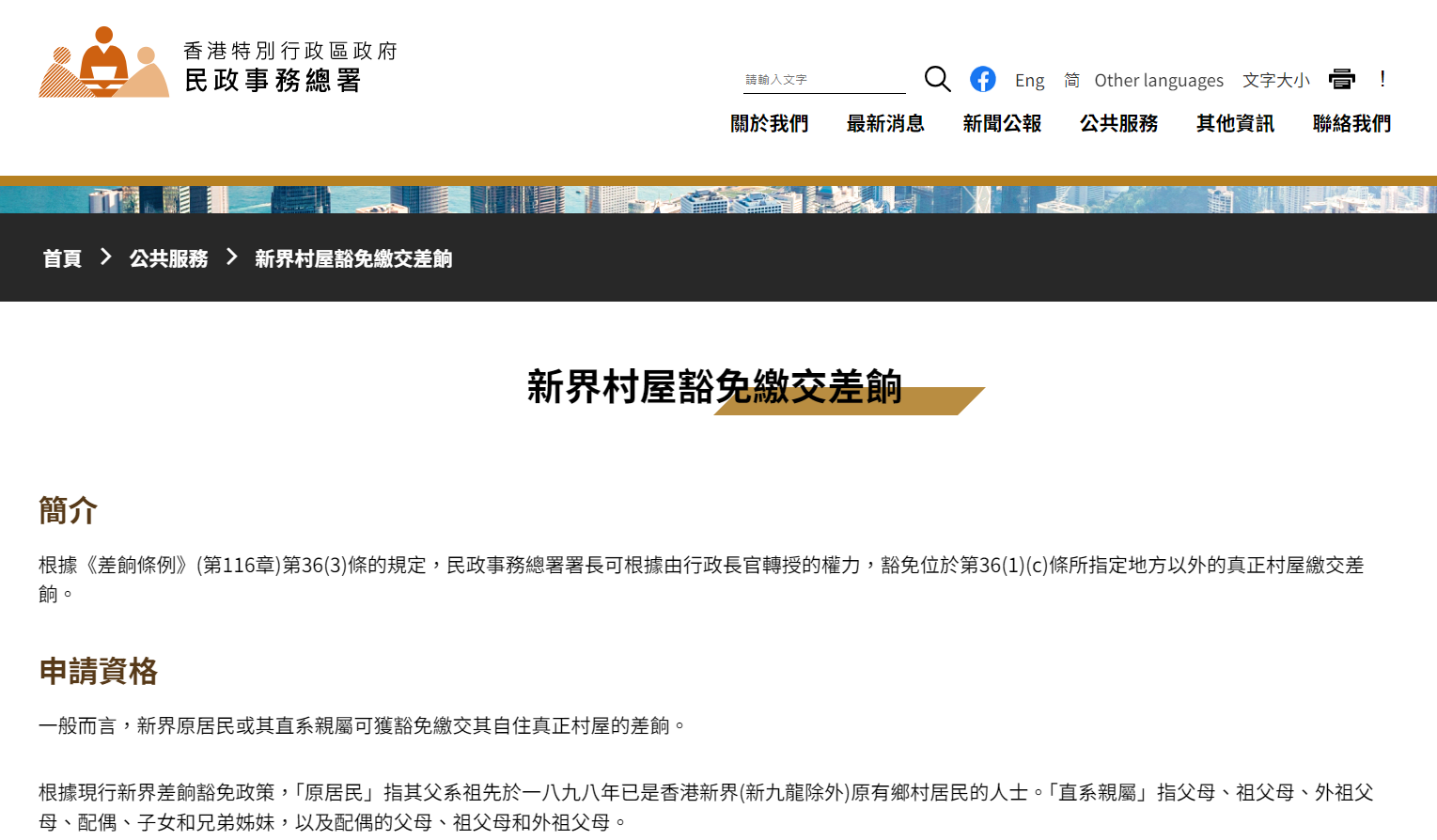Click the exclamation mark notice icon

click(1382, 79)
